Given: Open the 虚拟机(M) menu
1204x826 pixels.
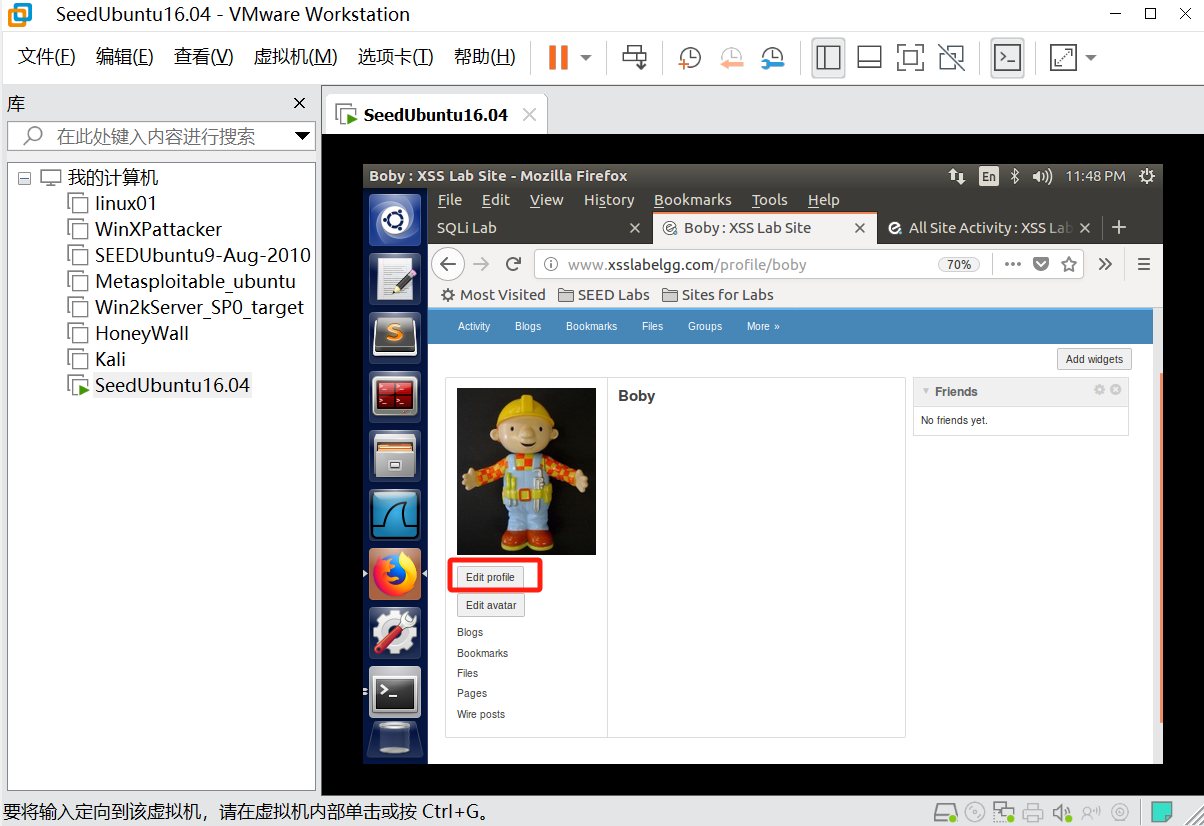Looking at the screenshot, I should click(x=295, y=57).
